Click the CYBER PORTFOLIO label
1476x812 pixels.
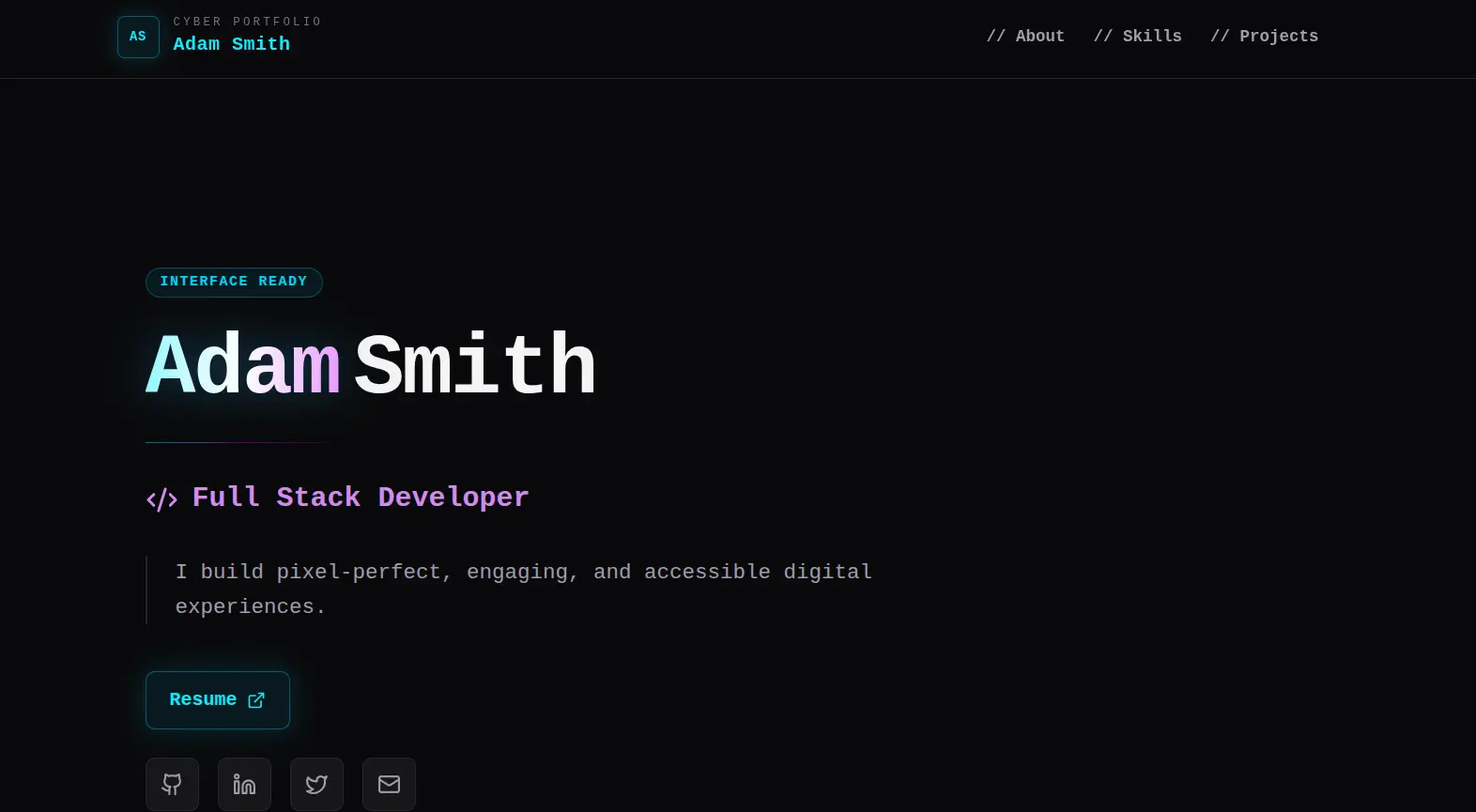coord(247,22)
